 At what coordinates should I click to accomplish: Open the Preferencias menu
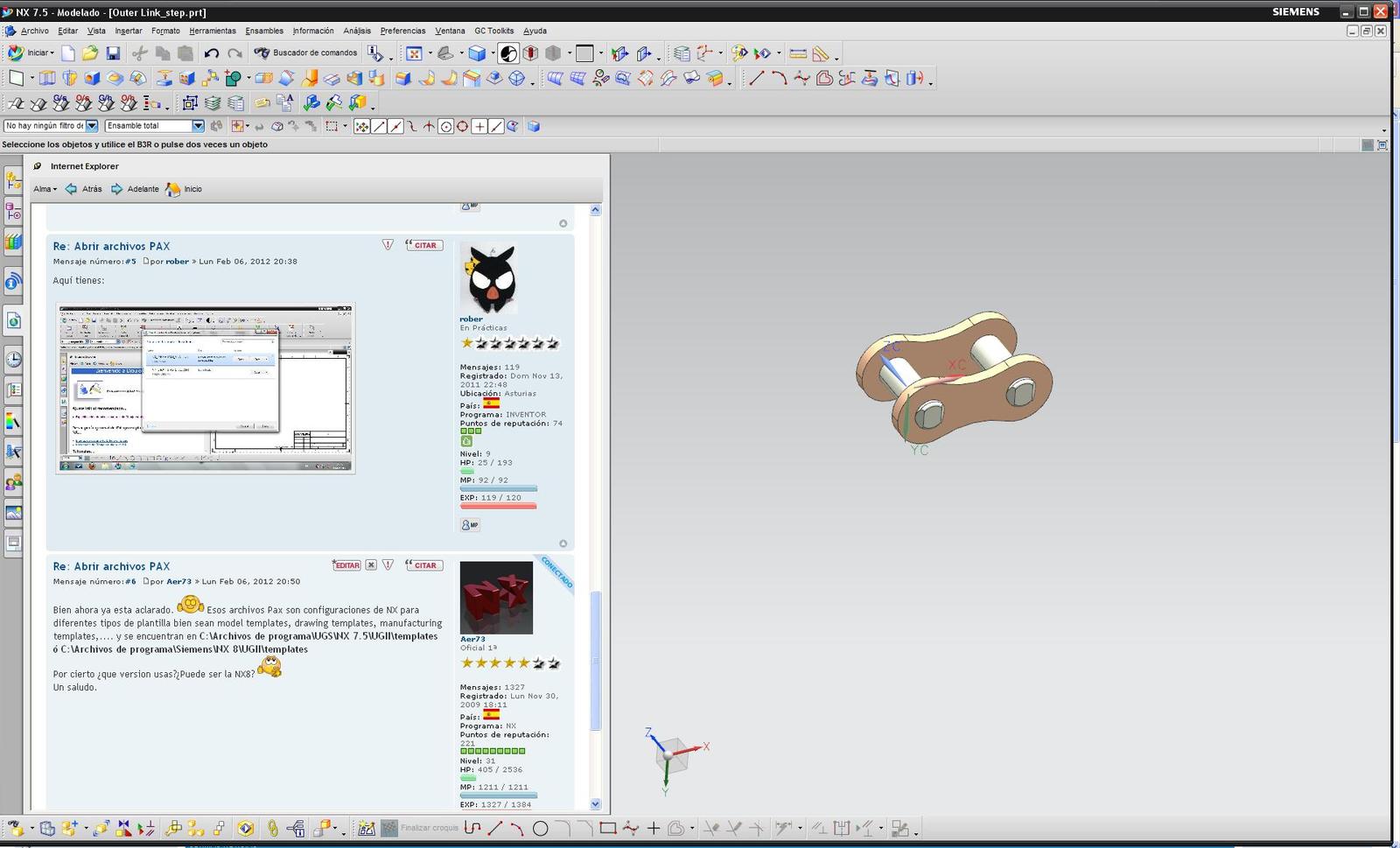[x=402, y=31]
